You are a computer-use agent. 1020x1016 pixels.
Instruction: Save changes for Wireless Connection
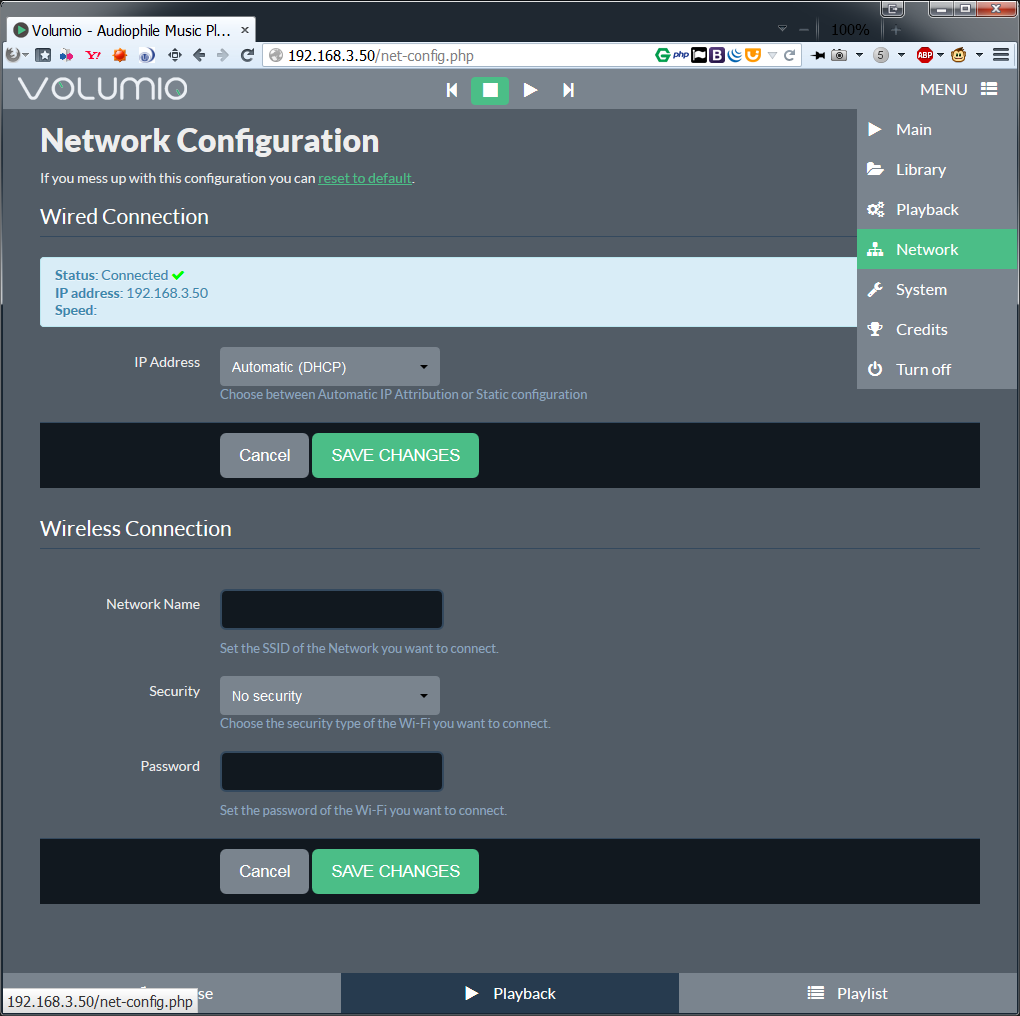[x=396, y=872]
